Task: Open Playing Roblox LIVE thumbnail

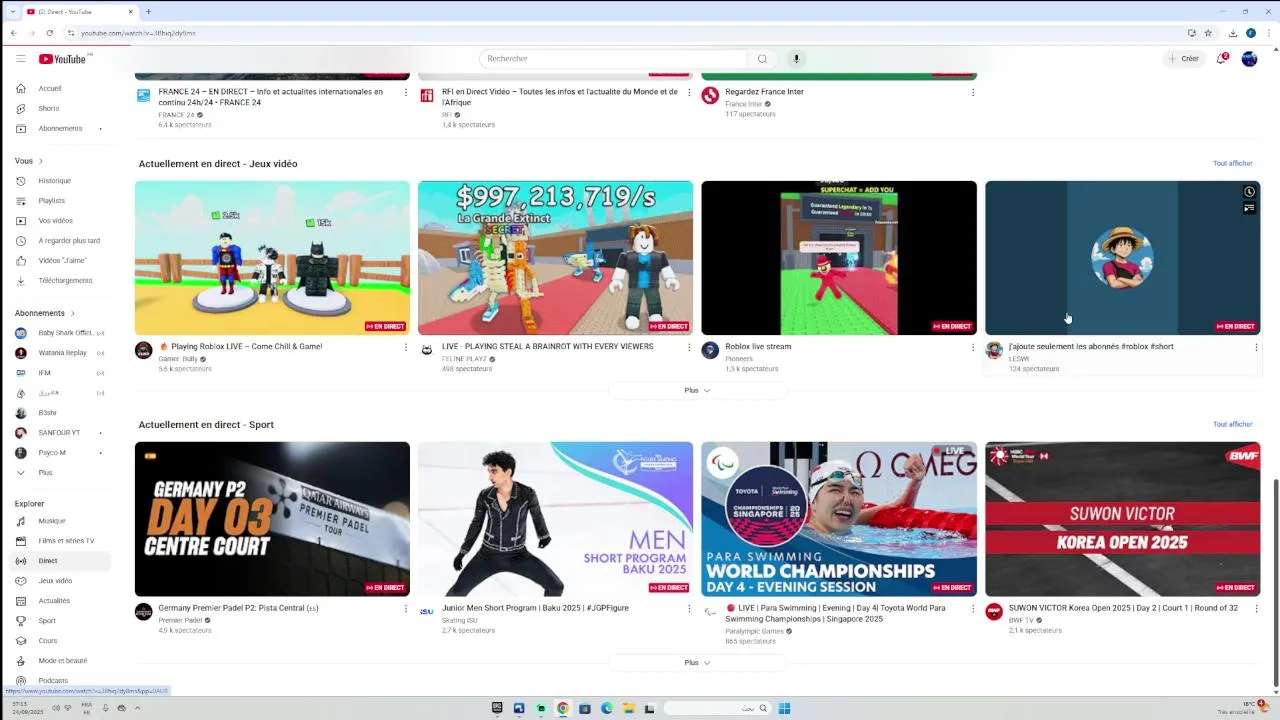Action: click(x=272, y=258)
